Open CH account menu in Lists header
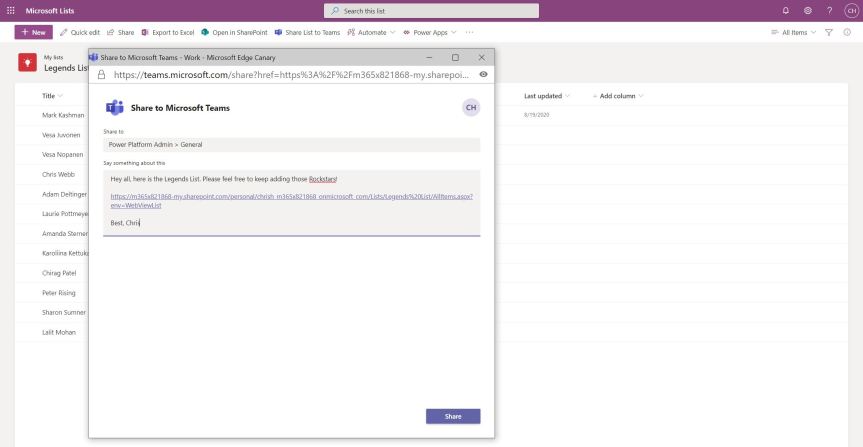Viewport: 863px width, 447px height. tap(851, 10)
